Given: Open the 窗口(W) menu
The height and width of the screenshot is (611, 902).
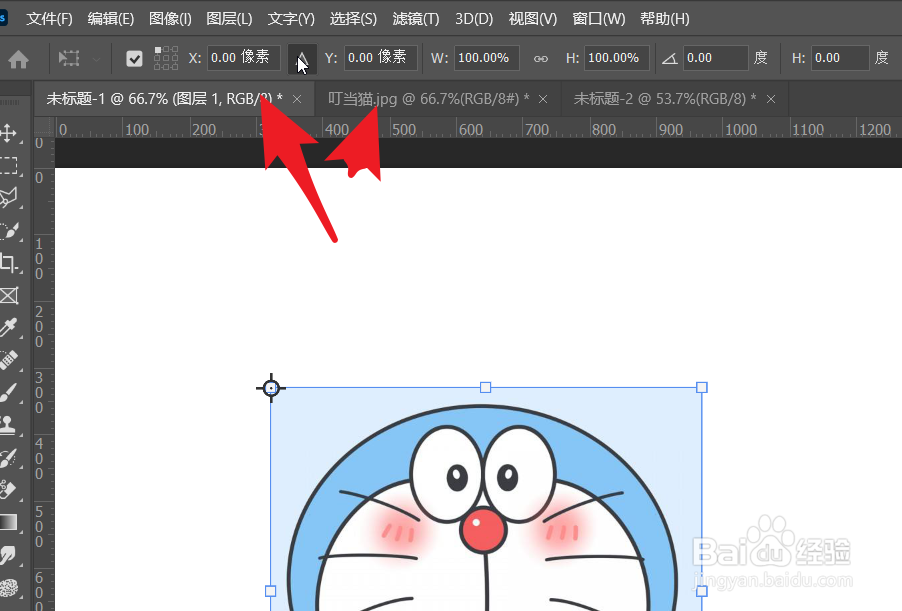Looking at the screenshot, I should pyautogui.click(x=598, y=19).
